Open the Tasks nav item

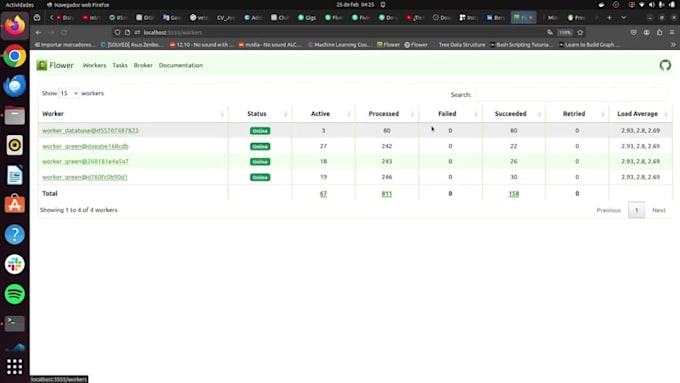pos(120,65)
